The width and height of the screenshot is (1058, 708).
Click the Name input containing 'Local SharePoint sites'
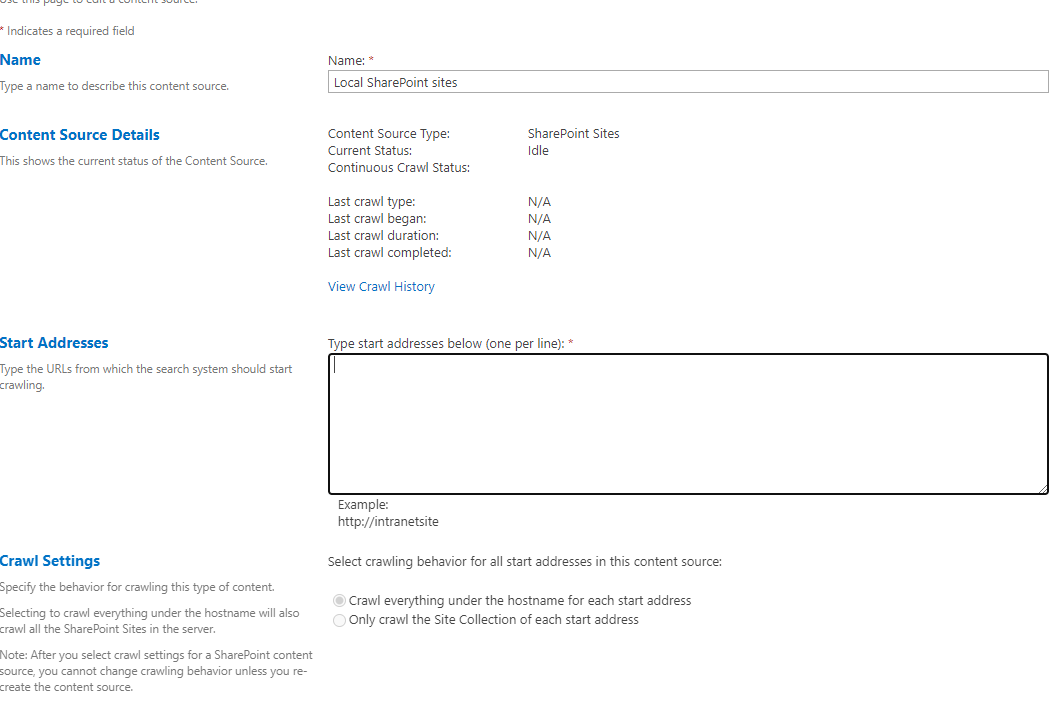point(688,81)
